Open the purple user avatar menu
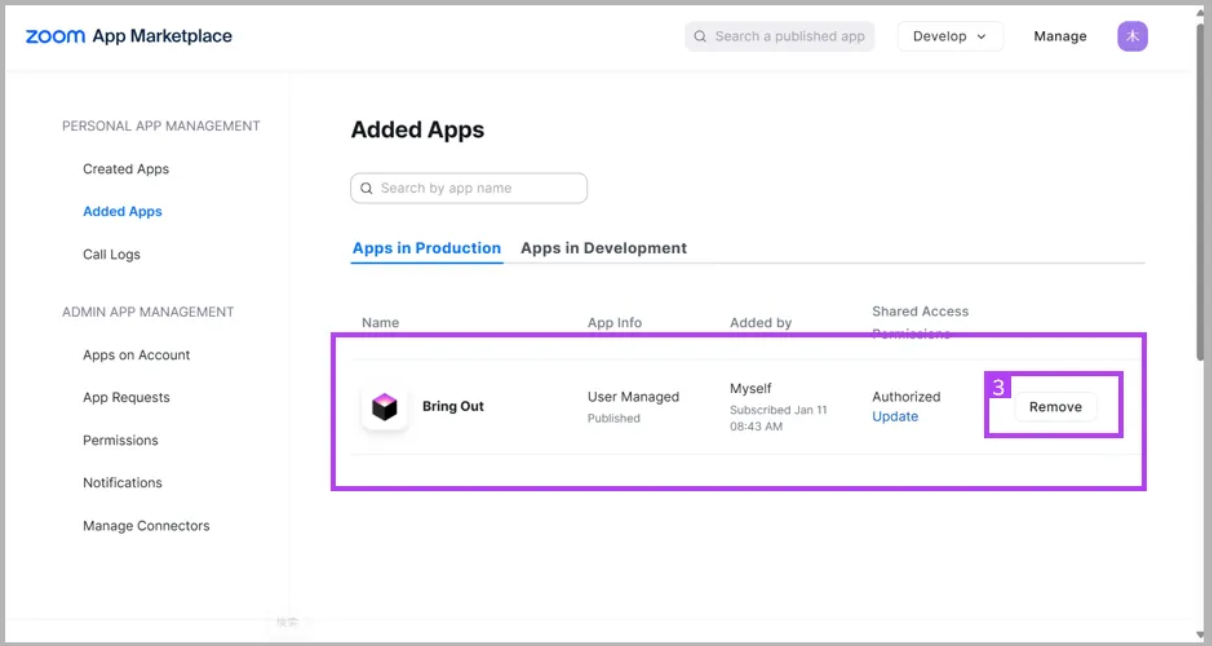The image size is (1212, 646). click(x=1132, y=36)
